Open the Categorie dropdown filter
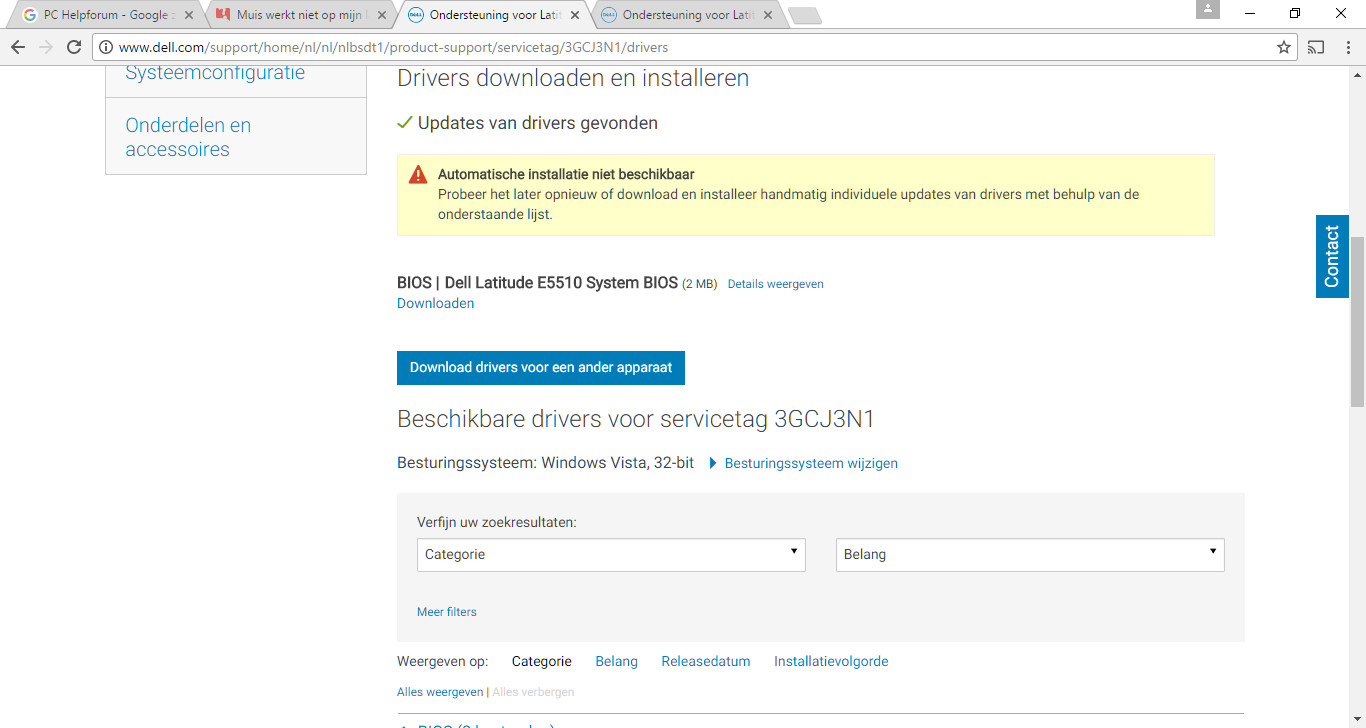Viewport: 1366px width, 728px height. tap(611, 555)
